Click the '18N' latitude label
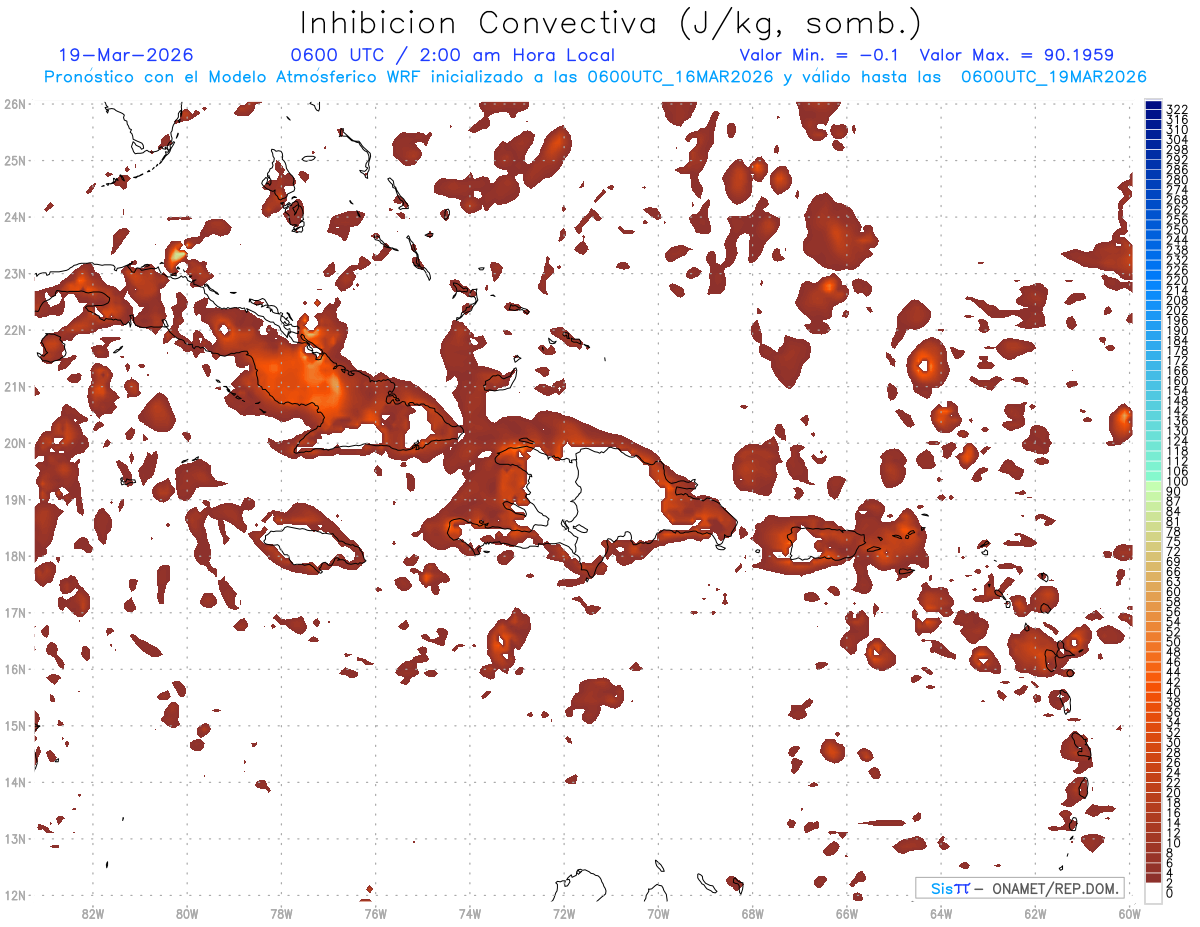The width and height of the screenshot is (1200, 927). point(14,555)
